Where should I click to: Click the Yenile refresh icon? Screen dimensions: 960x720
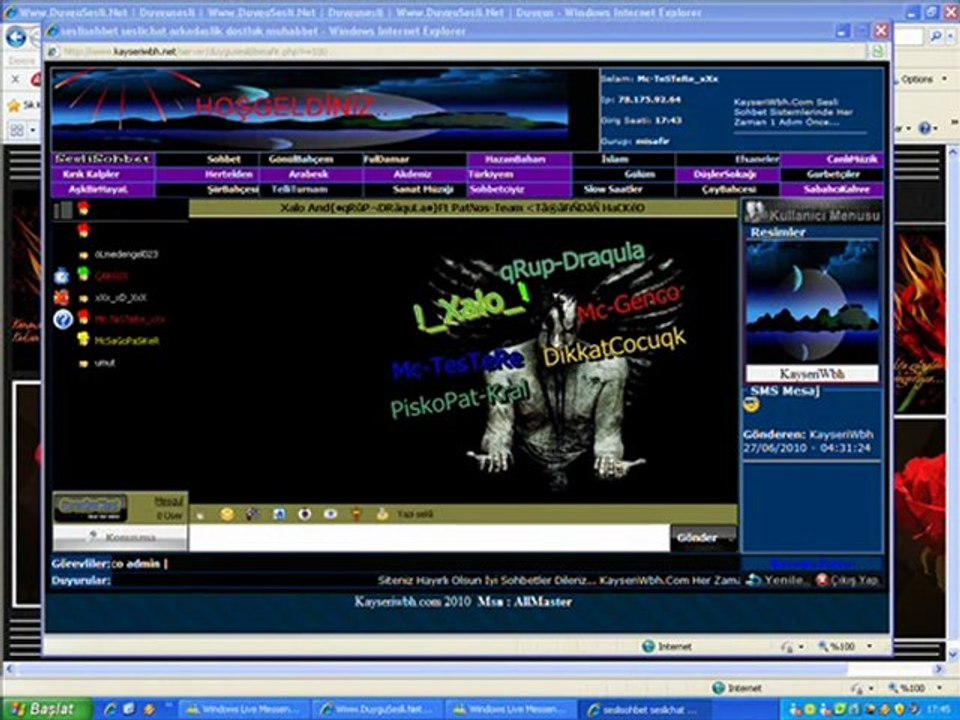point(754,579)
